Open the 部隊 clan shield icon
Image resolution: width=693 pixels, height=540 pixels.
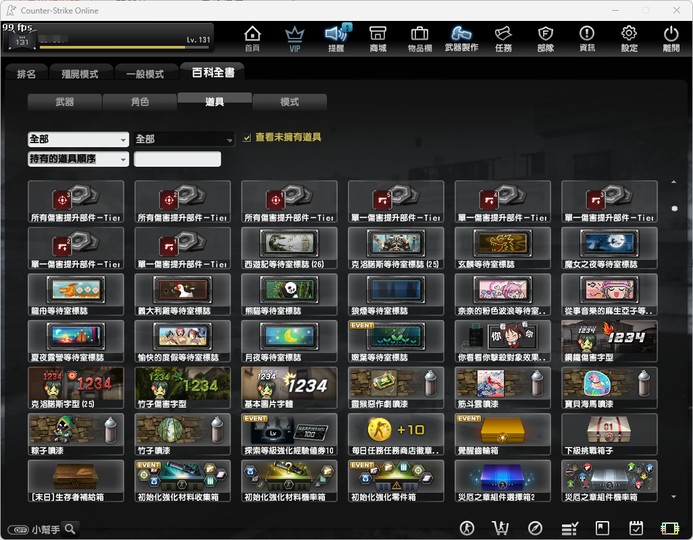tap(545, 38)
